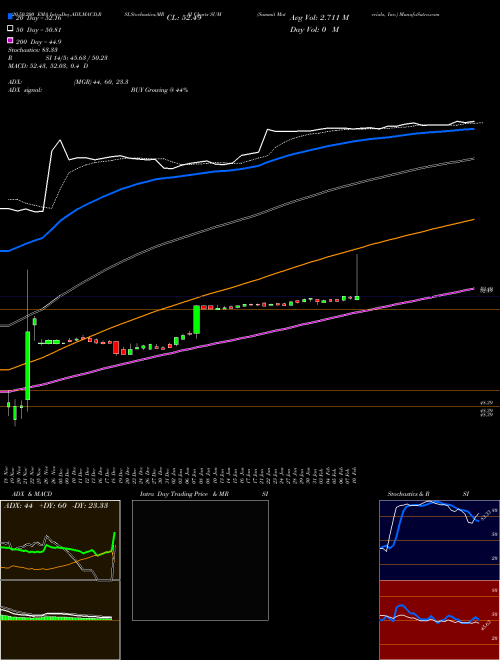Click the large green candle at the mid-chart gap up
The width and height of the screenshot is (500, 660).
pyautogui.click(x=197, y=320)
